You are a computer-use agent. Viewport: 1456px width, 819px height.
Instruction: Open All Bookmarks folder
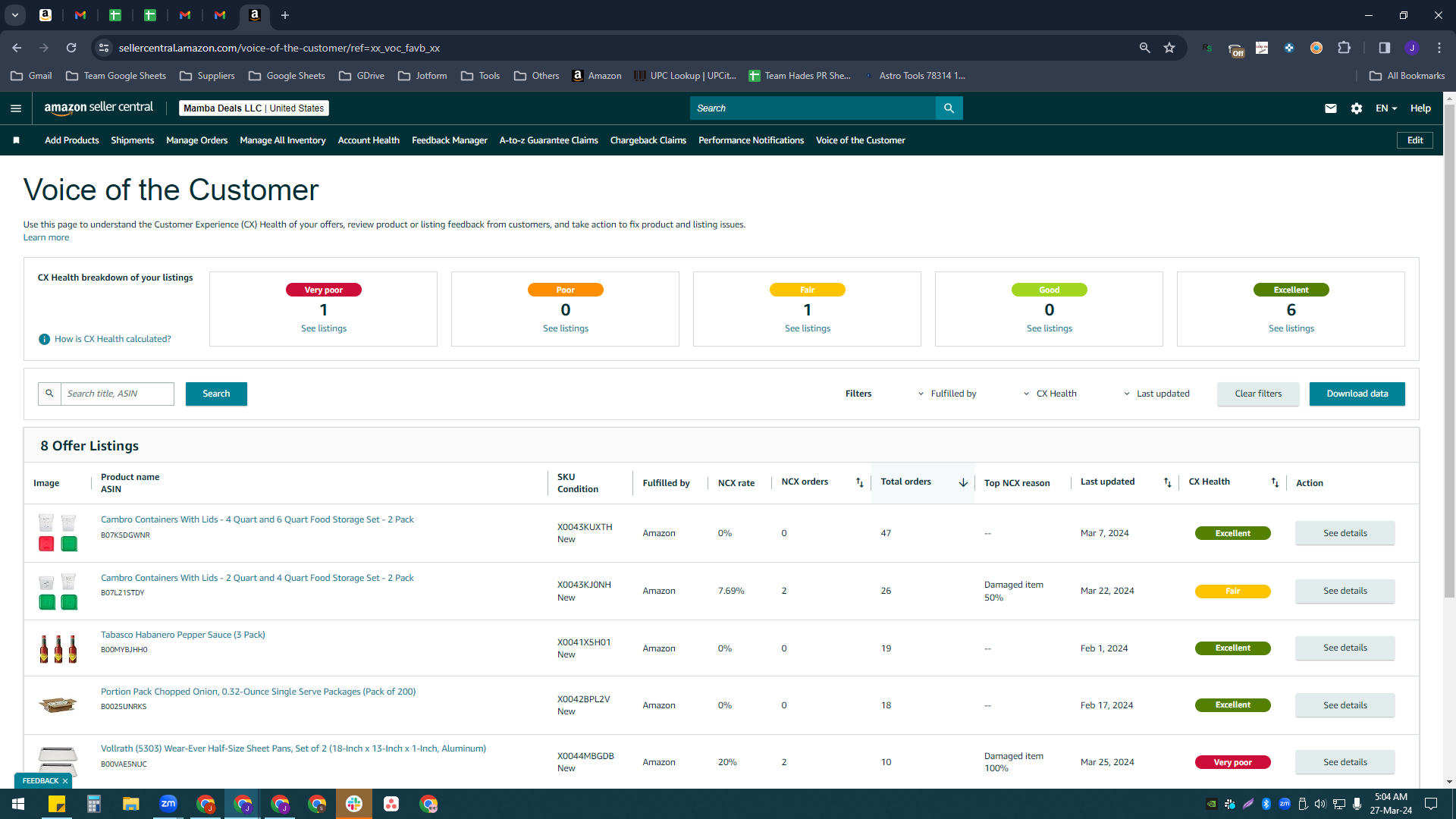click(1407, 76)
